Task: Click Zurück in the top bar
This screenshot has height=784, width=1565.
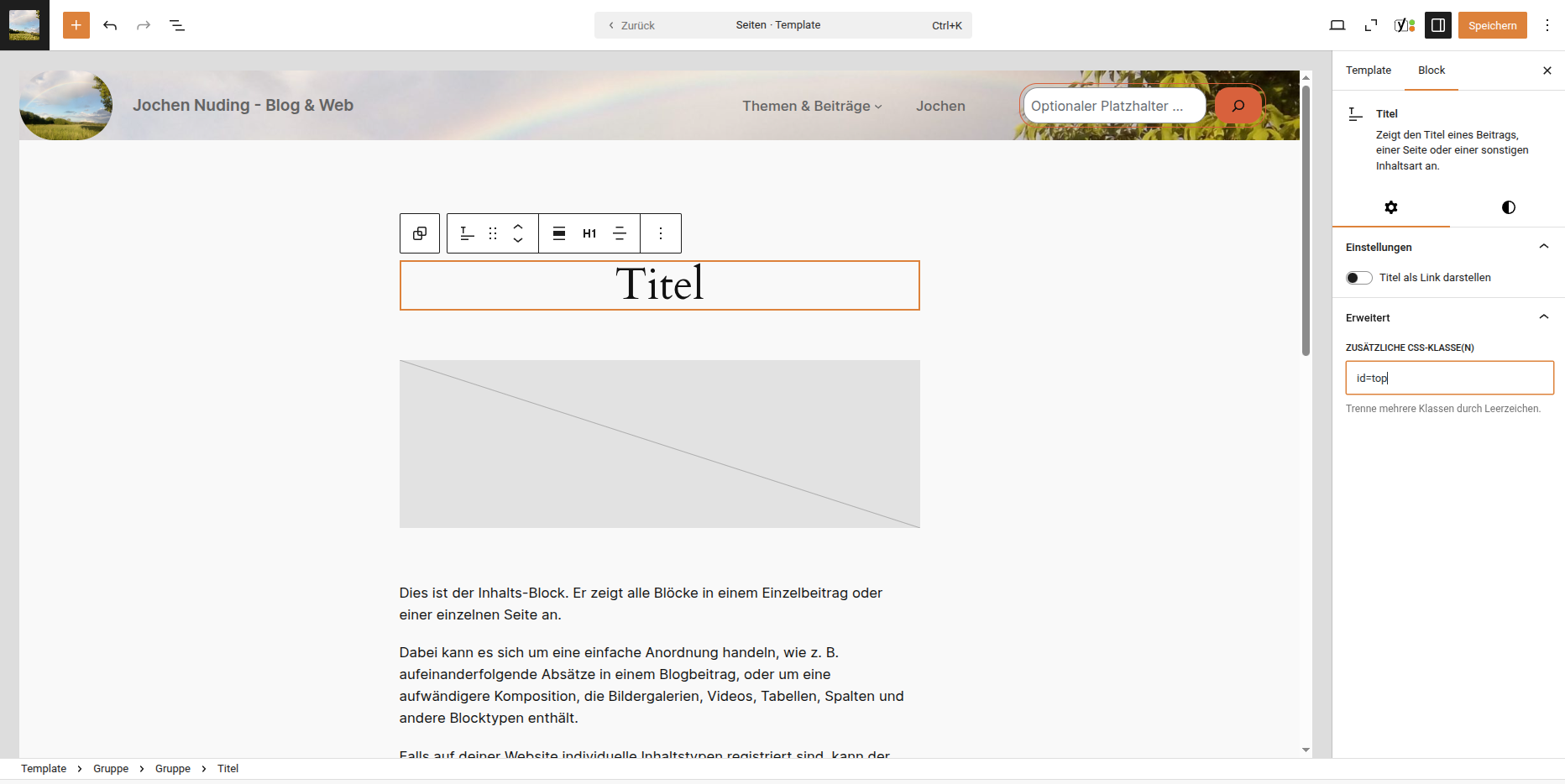Action: coord(631,25)
